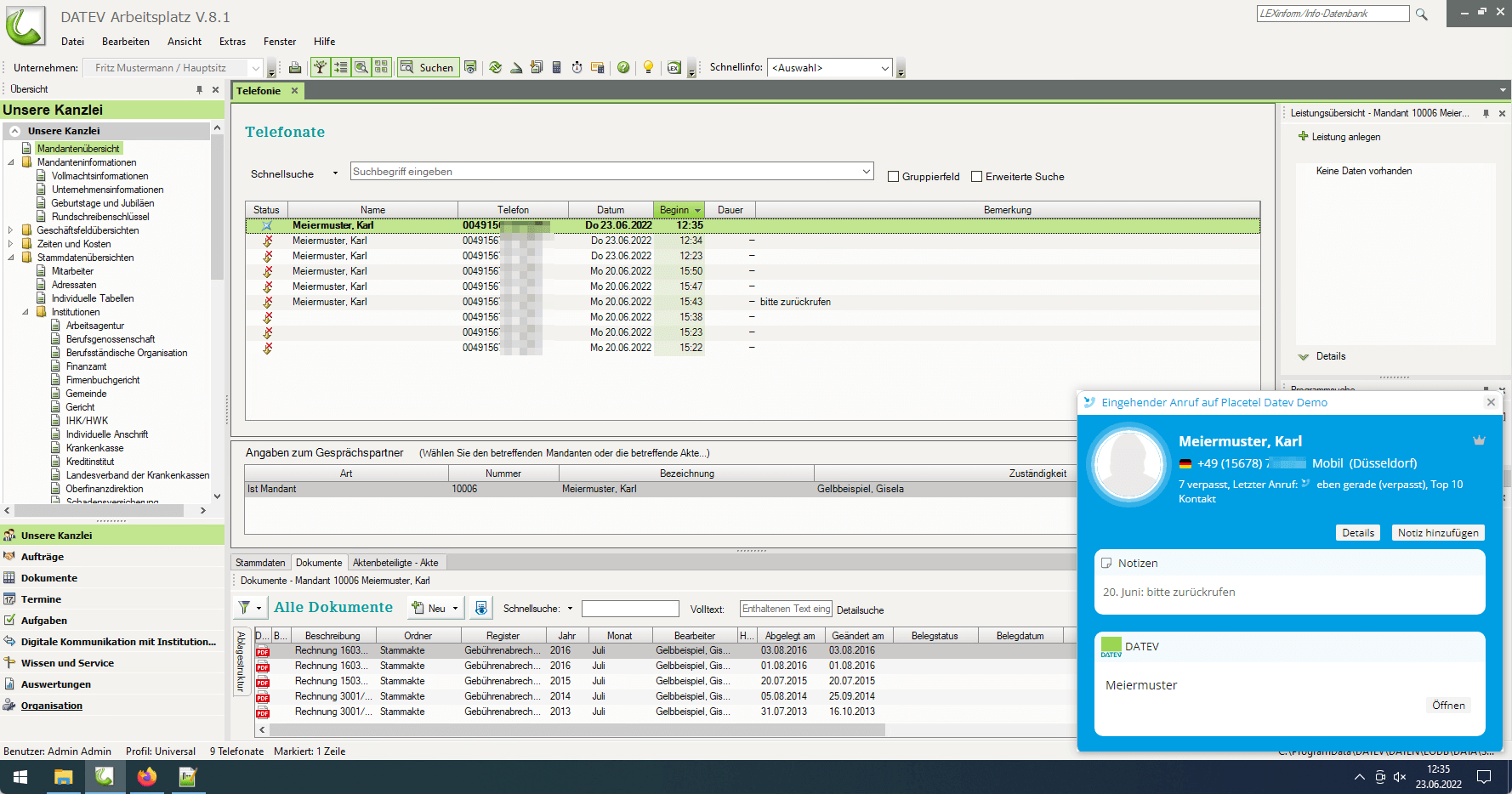Pin the Übersicht panel with the pushpin
Screen dimensions: 1512x794
[200, 89]
